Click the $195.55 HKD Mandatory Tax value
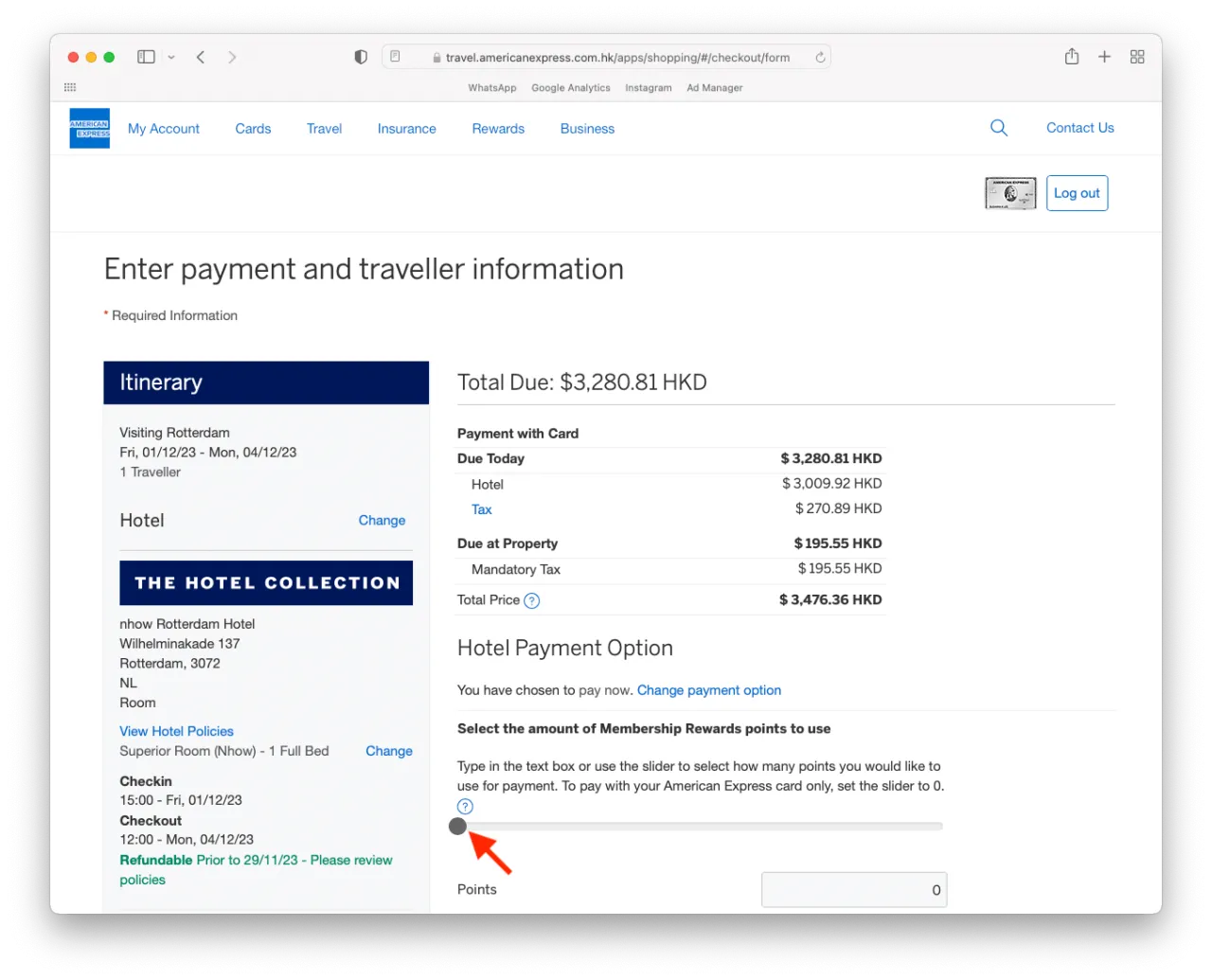 [840, 569]
